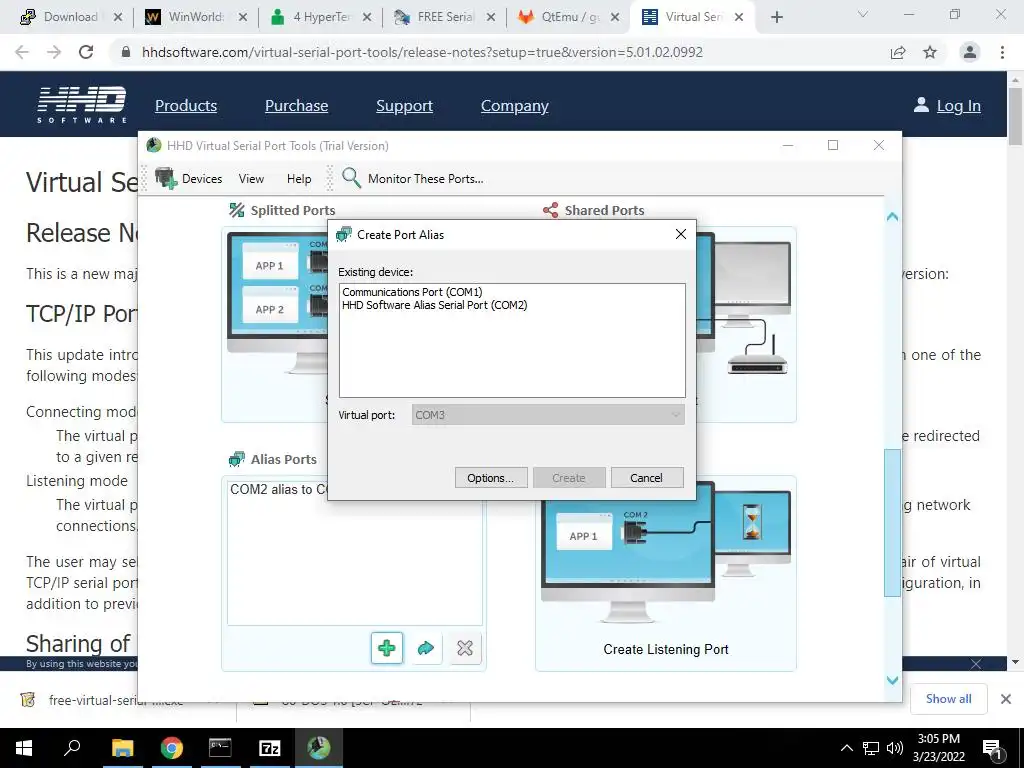Open File Explorer from the taskbar

[122, 748]
